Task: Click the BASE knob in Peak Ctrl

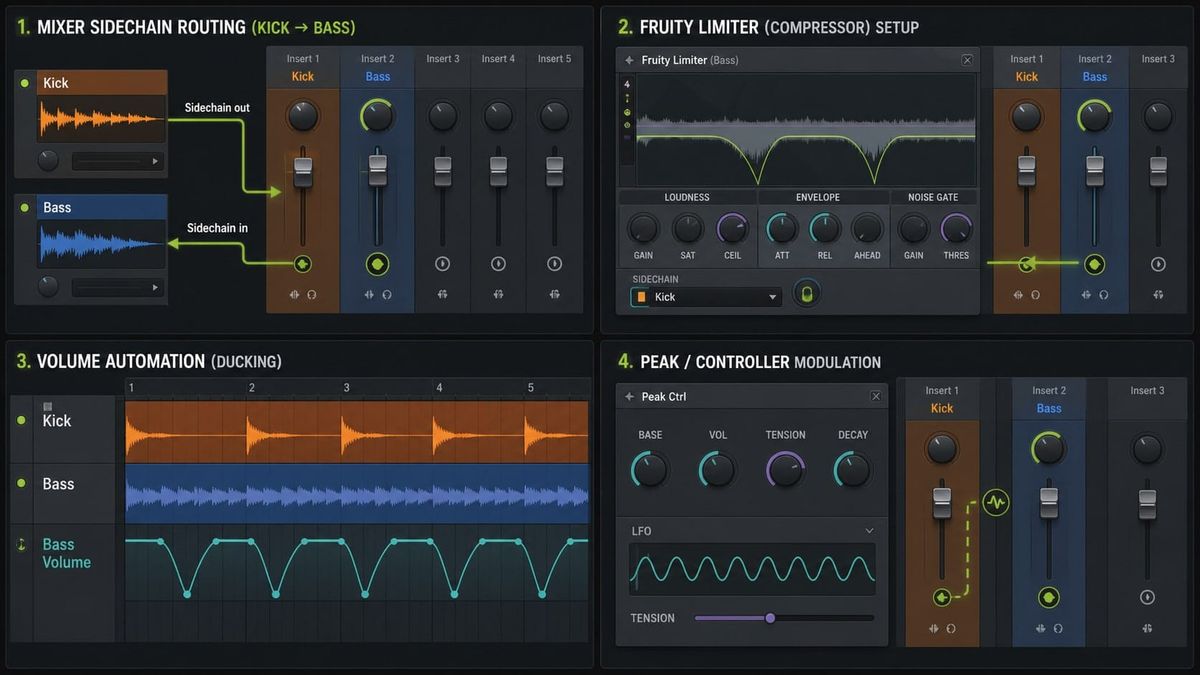Action: (650, 469)
